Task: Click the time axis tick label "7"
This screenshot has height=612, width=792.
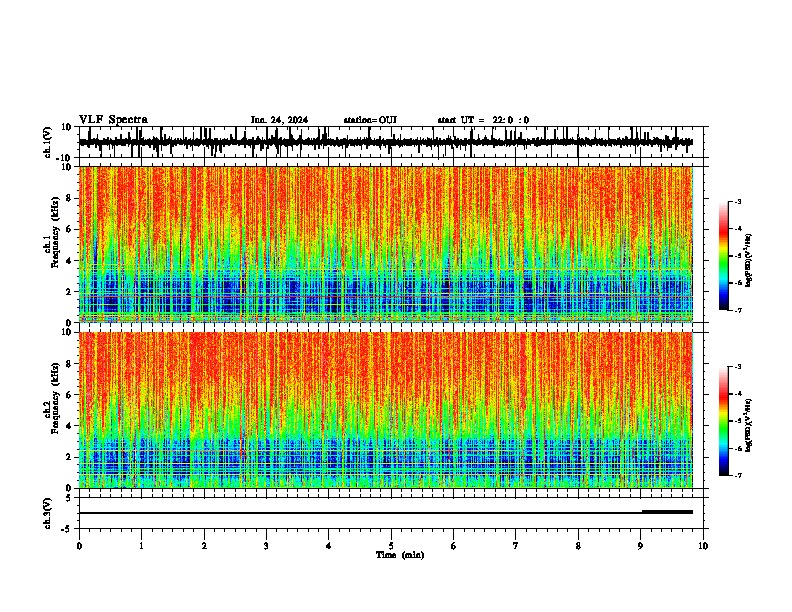Action: pyautogui.click(x=516, y=546)
